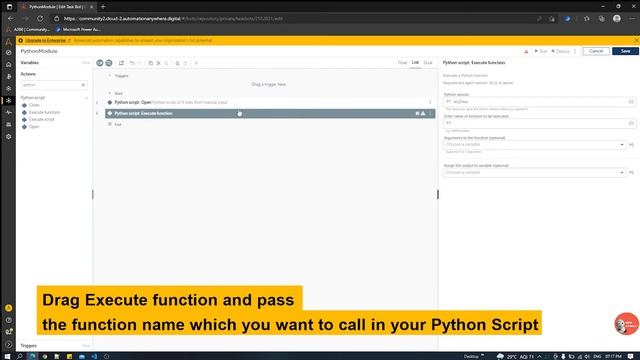Click second round toolbar icon
The image size is (640, 360).
pos(109,63)
